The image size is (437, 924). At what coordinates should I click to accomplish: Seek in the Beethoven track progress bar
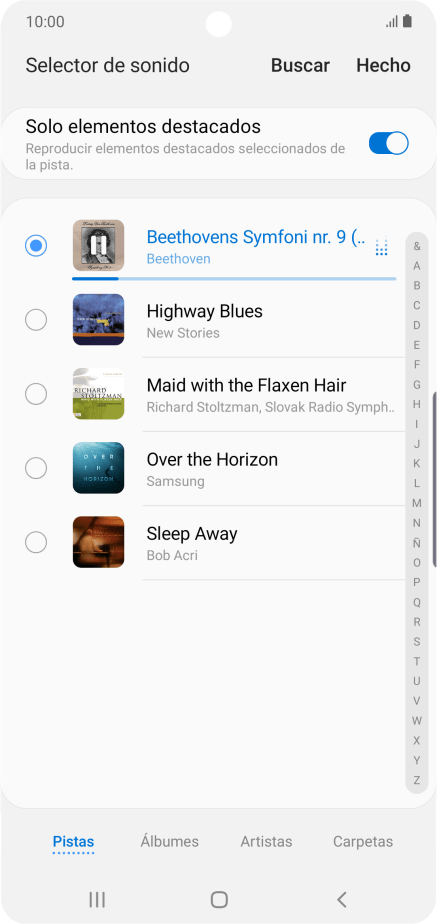[x=234, y=278]
